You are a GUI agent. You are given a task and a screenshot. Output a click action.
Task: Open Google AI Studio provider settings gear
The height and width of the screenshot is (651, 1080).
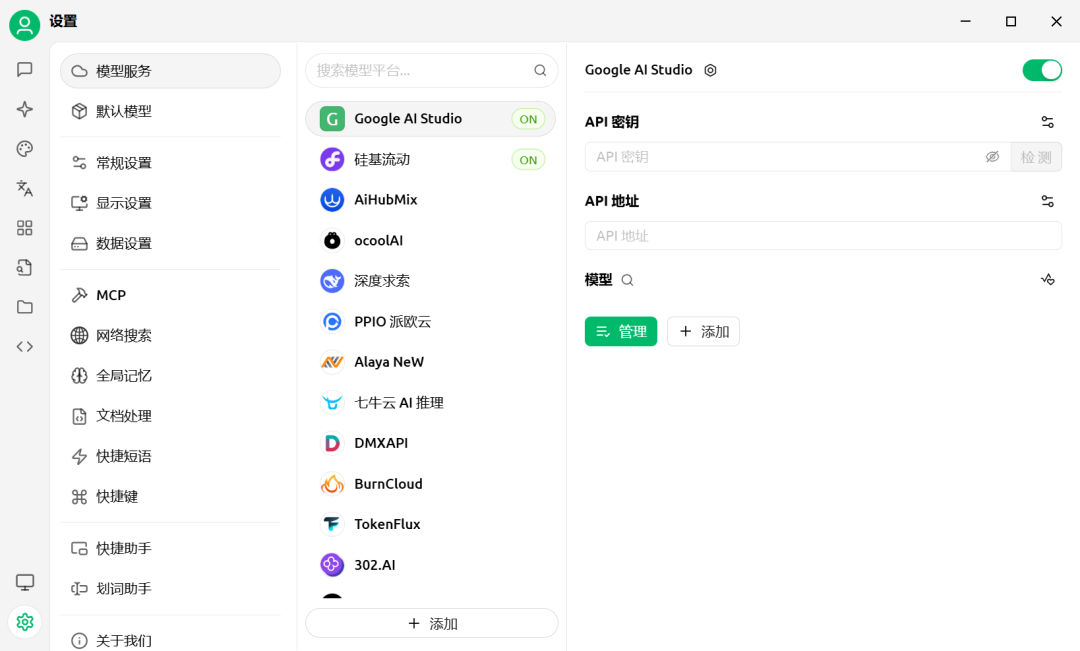[x=710, y=70]
